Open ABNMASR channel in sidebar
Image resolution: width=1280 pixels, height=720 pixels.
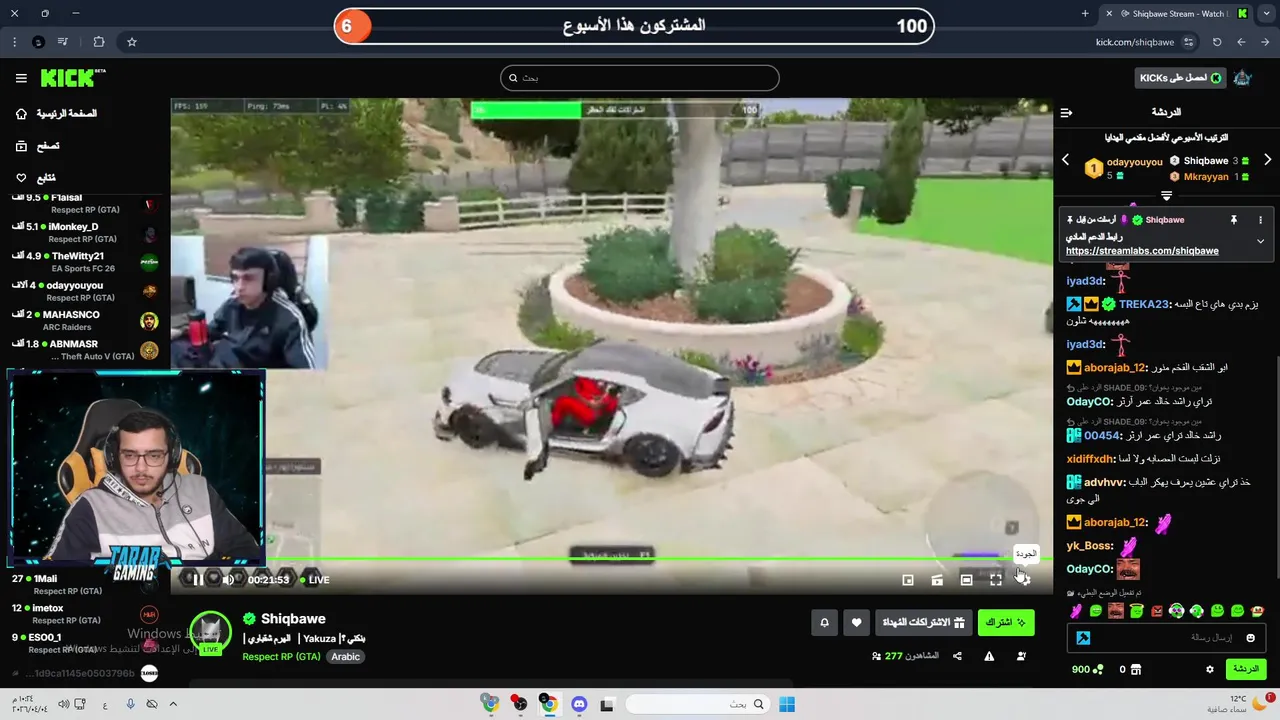pyautogui.click(x=85, y=350)
